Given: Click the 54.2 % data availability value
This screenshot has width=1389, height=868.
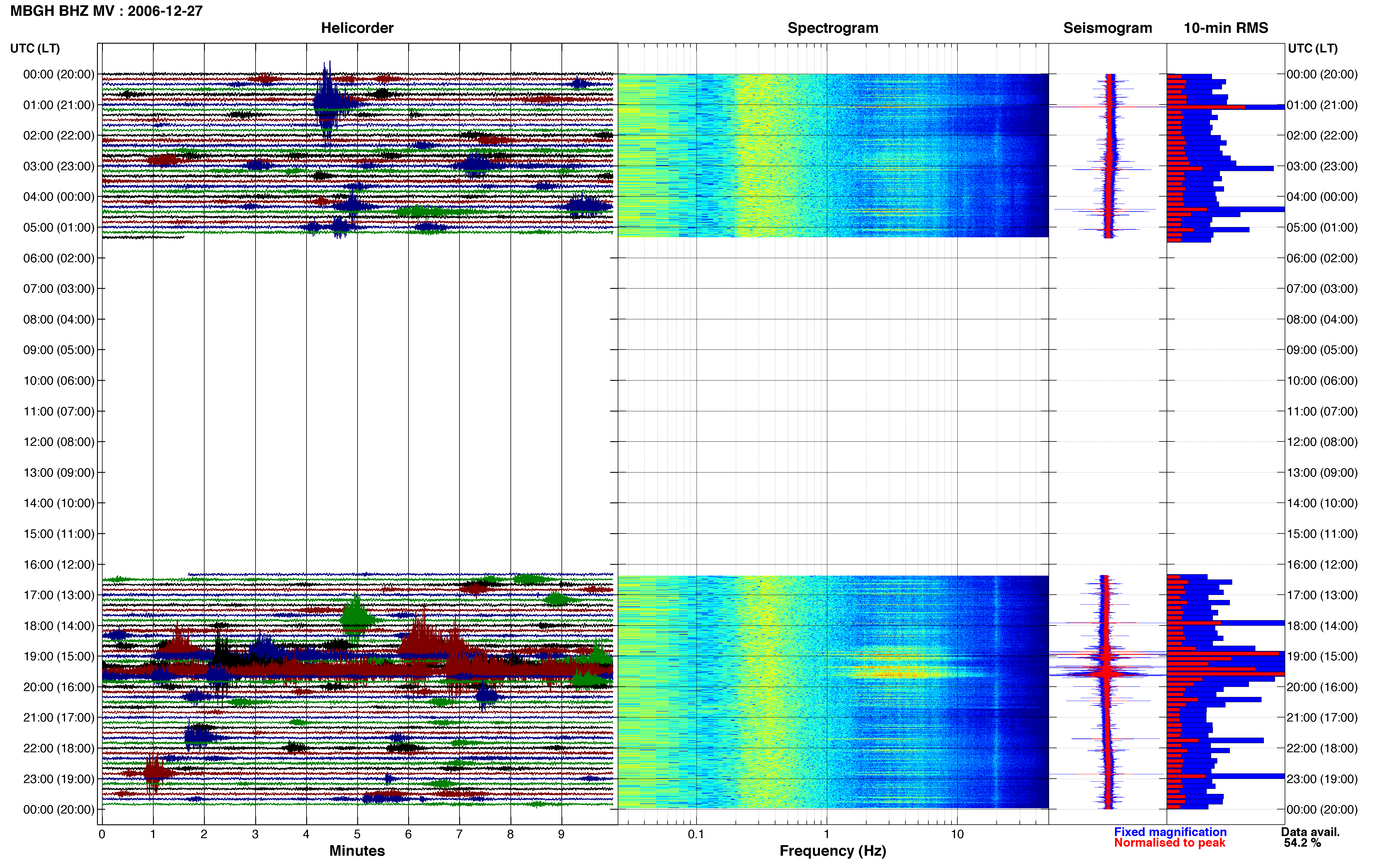Looking at the screenshot, I should (1302, 843).
